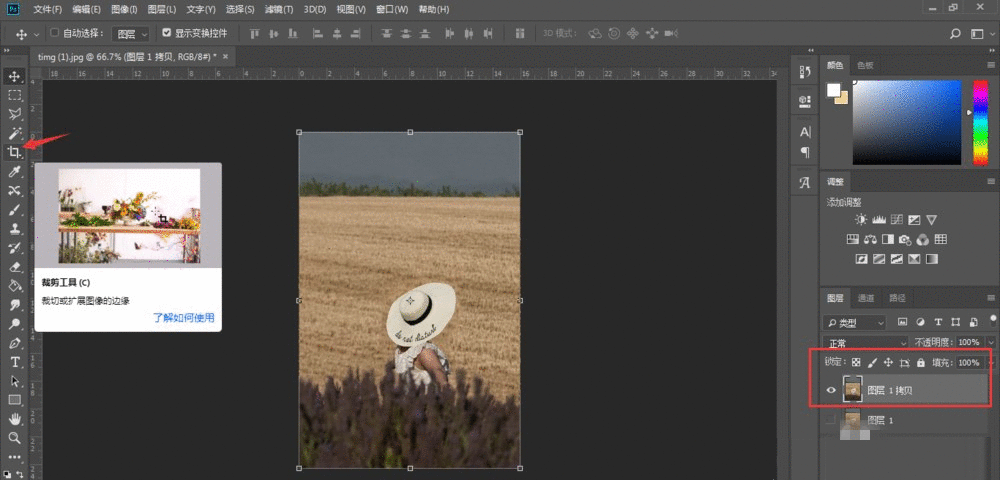Screen dimensions: 1000x480
Task: Choose the Pen tool
Action: point(15,343)
